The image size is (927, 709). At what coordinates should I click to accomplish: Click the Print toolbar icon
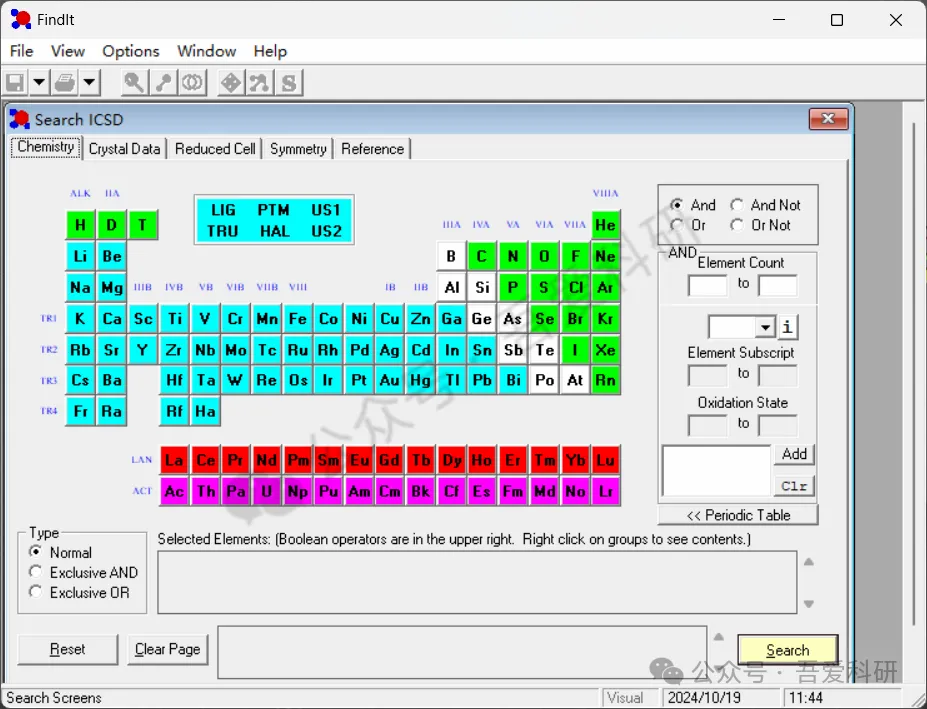click(64, 83)
